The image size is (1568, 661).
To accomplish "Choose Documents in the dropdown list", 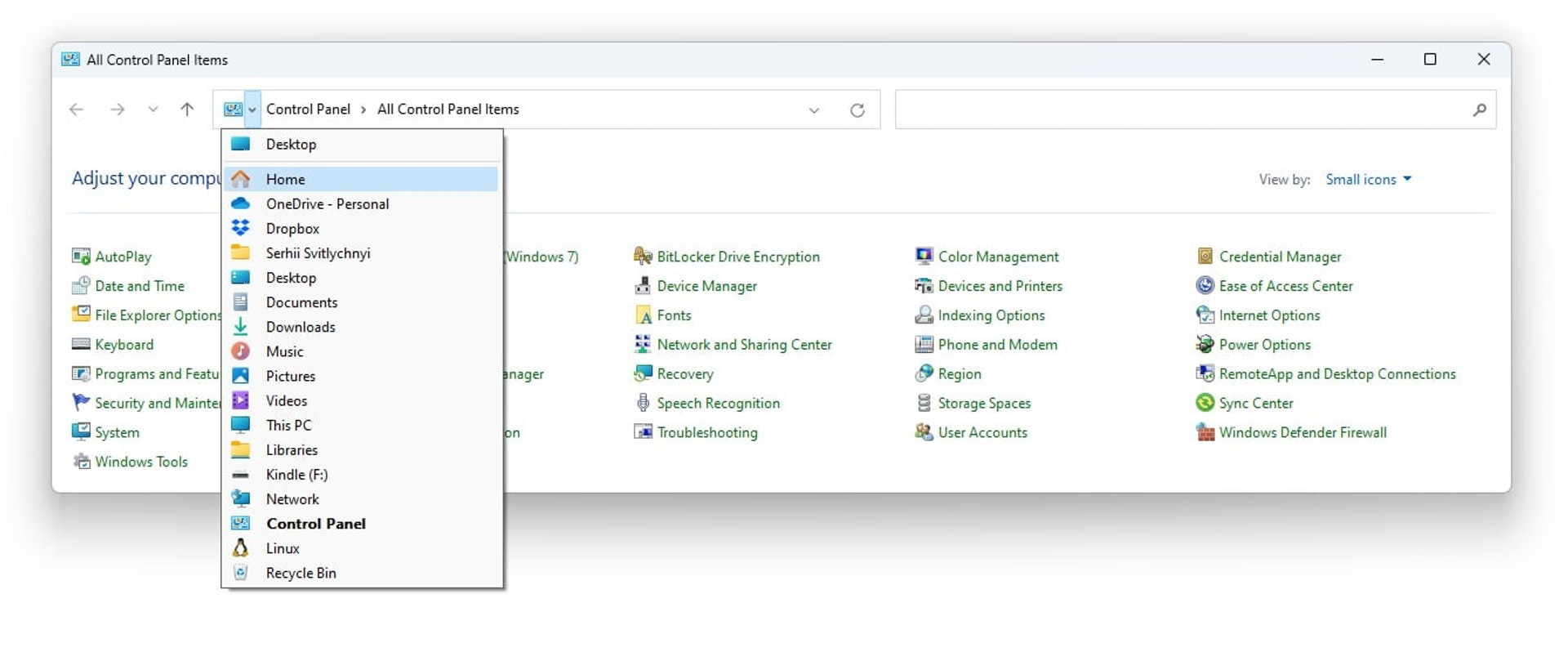I will tap(362, 302).
